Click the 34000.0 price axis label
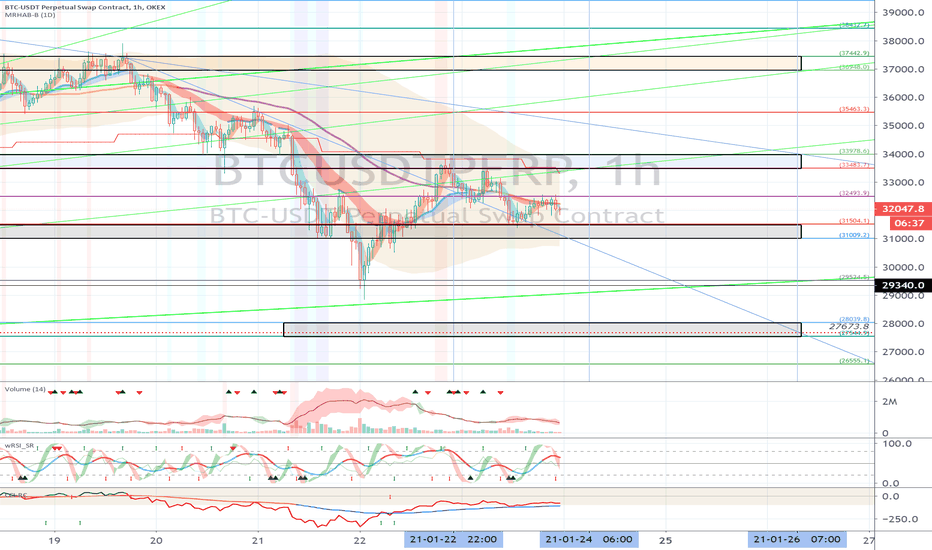932x550 pixels. 903,154
